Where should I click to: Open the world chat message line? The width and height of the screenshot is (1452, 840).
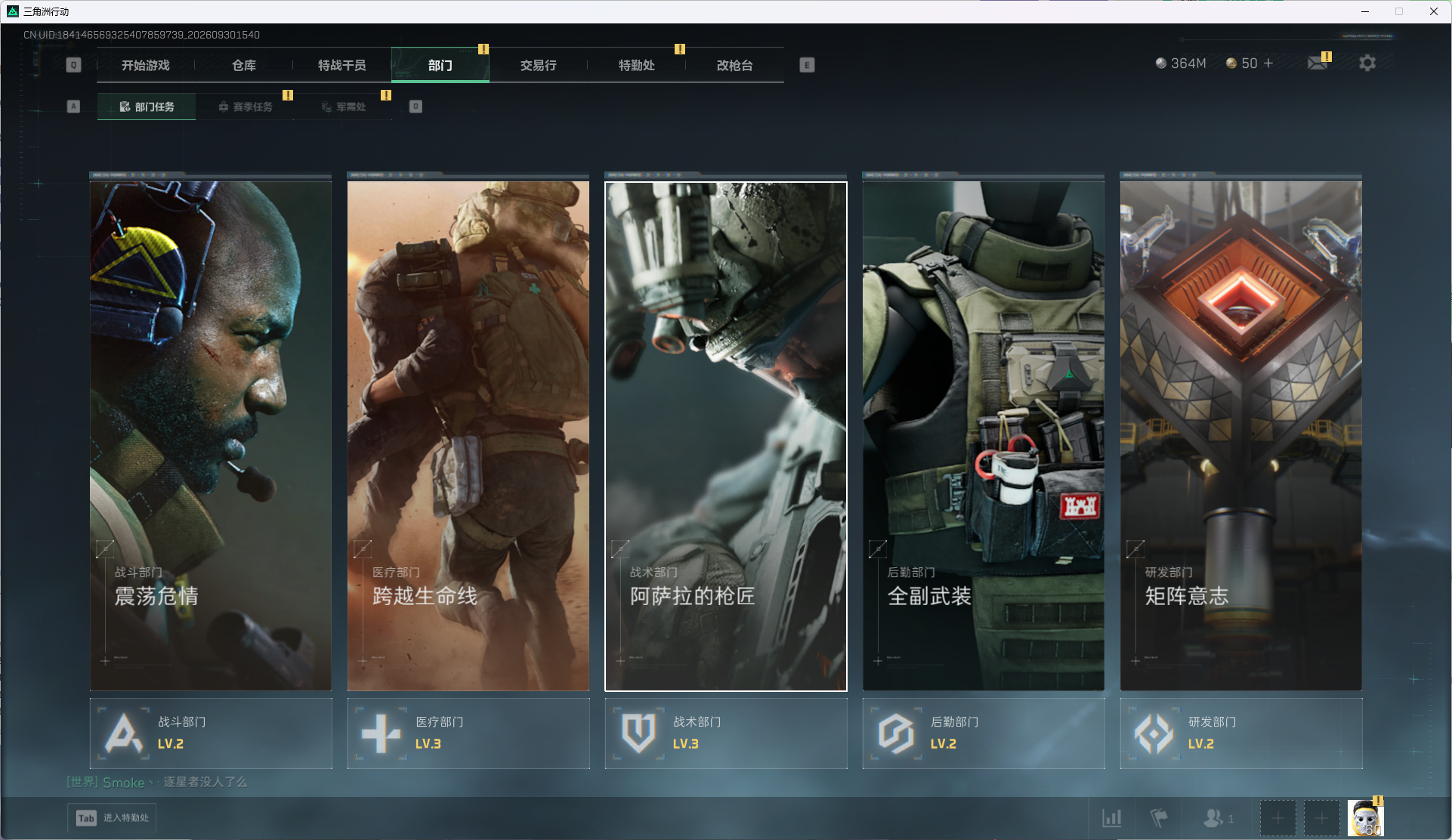(x=157, y=782)
